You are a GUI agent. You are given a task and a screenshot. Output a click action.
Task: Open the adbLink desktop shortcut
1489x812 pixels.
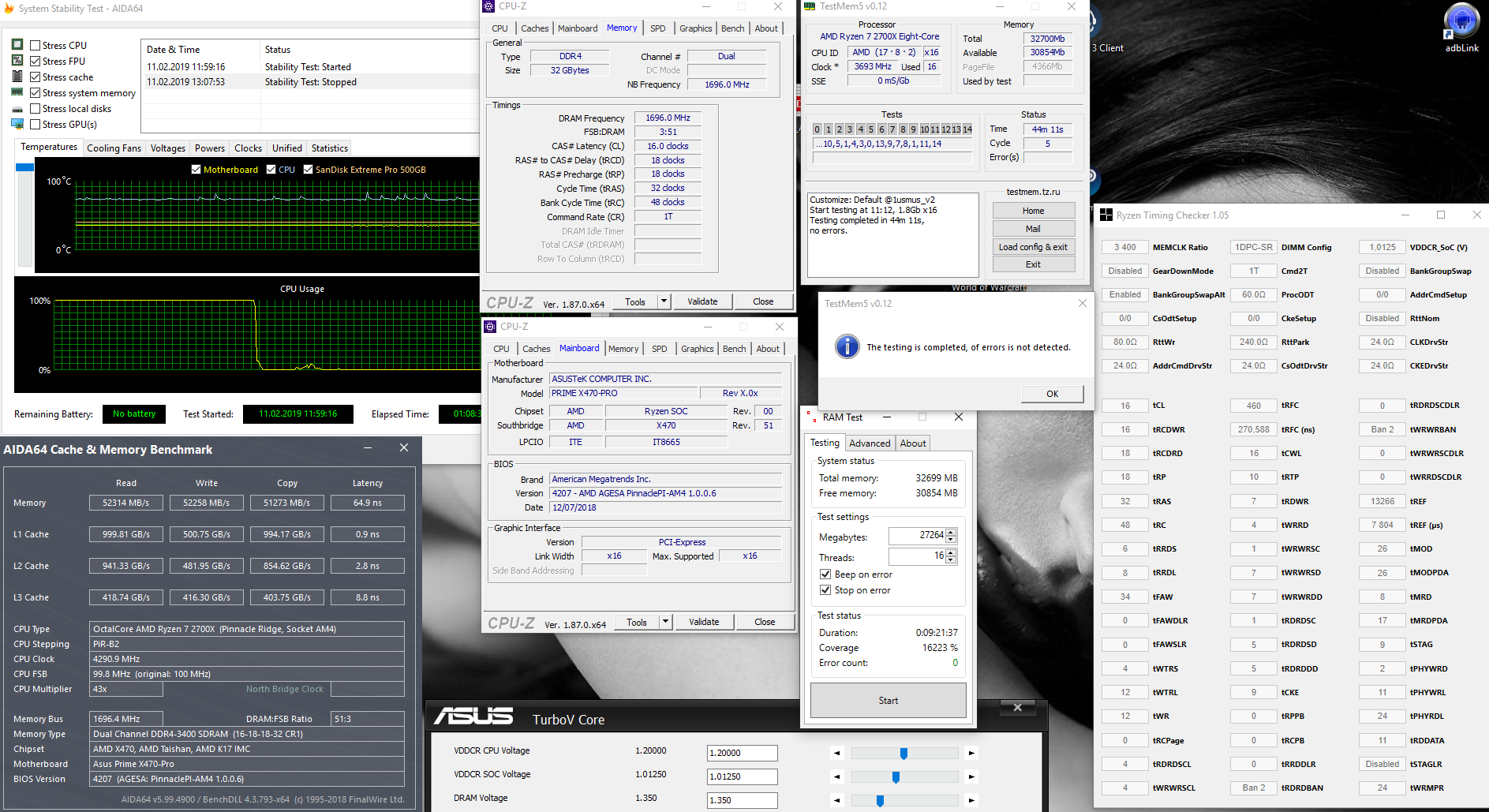click(1461, 28)
